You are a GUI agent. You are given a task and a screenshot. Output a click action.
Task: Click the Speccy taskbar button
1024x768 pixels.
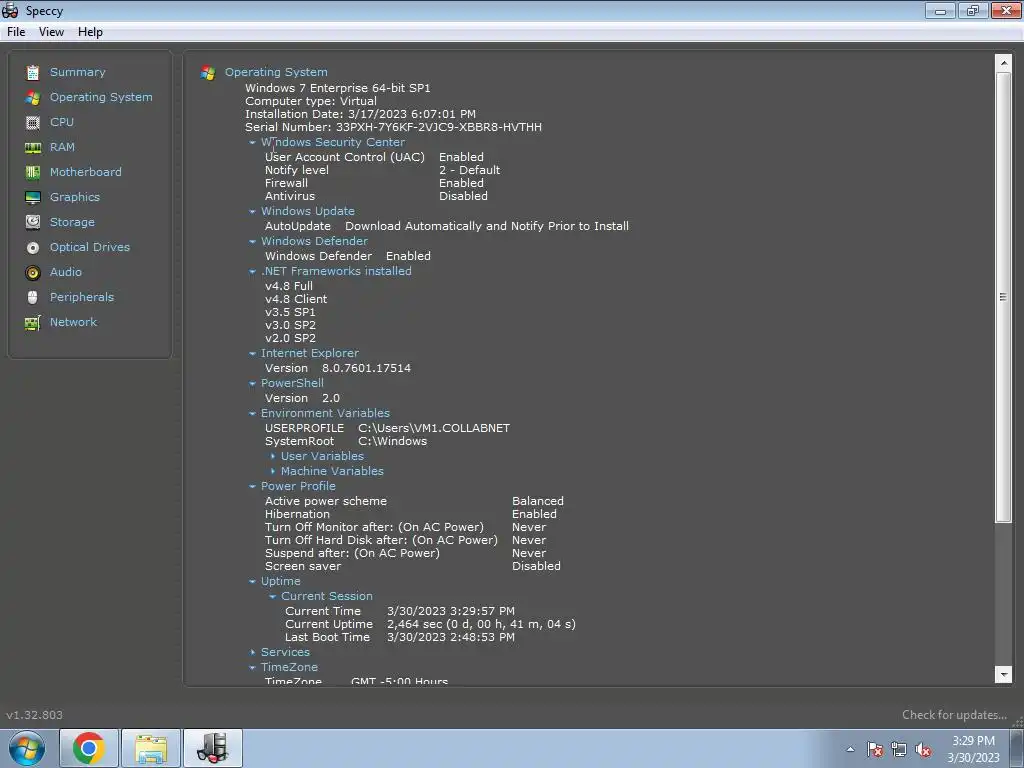tap(213, 748)
